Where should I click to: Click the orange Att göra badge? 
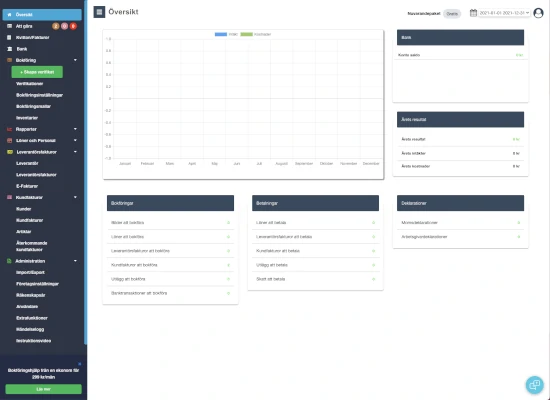pos(55,26)
